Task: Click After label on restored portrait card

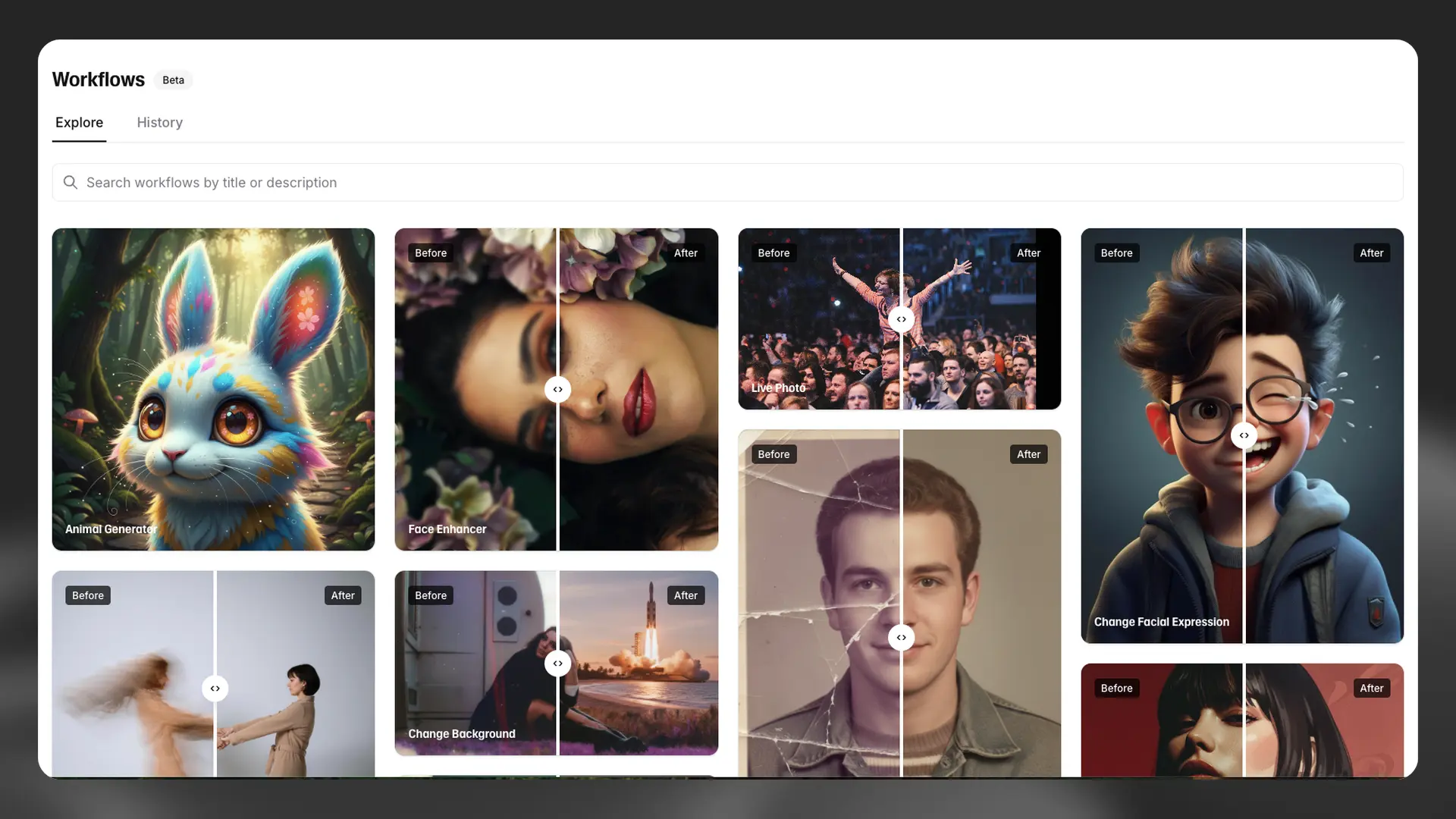Action: [x=1028, y=455]
